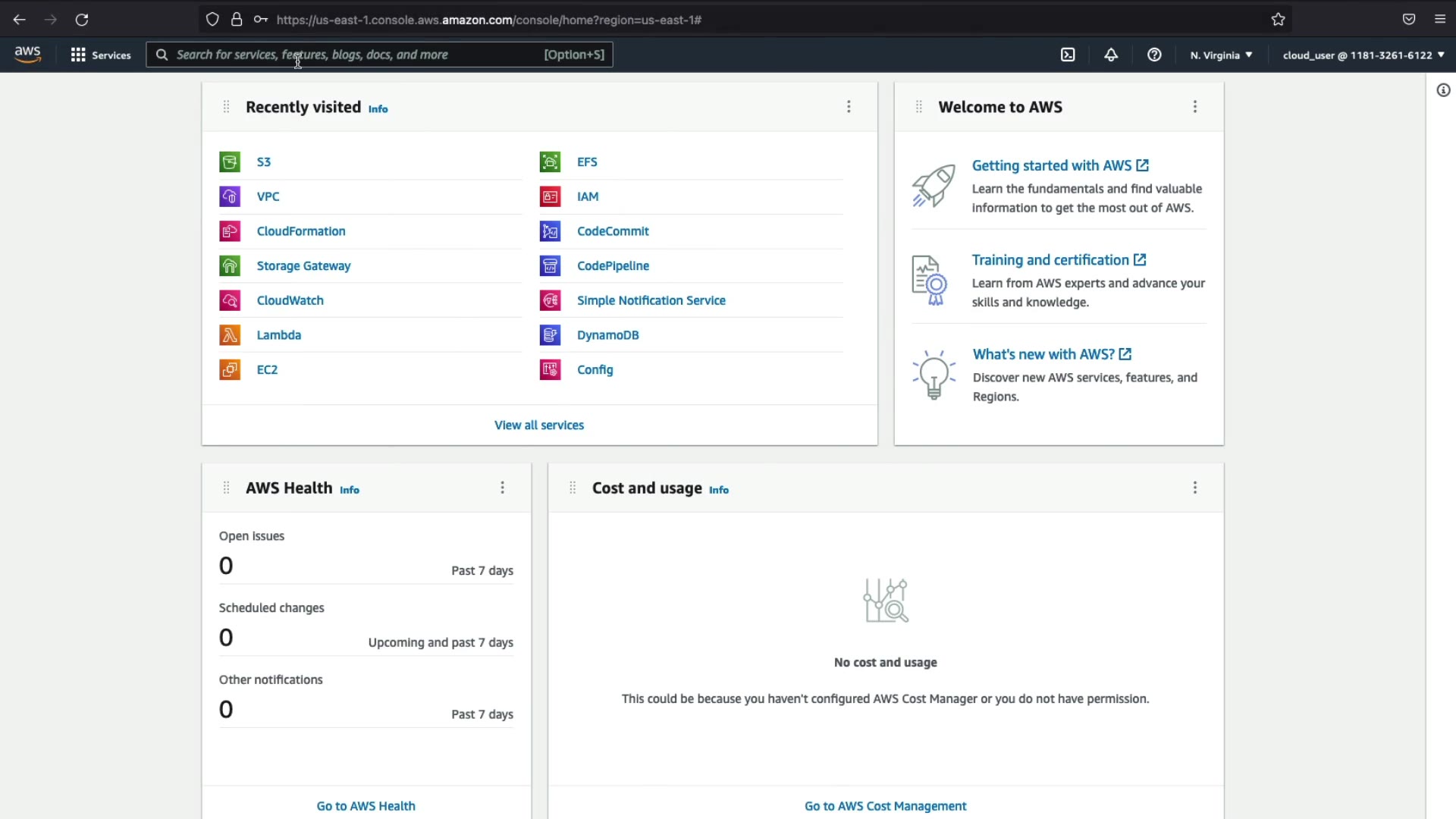Expand the cloud_user account dropdown
This screenshot has height=819, width=1456.
tap(1363, 55)
